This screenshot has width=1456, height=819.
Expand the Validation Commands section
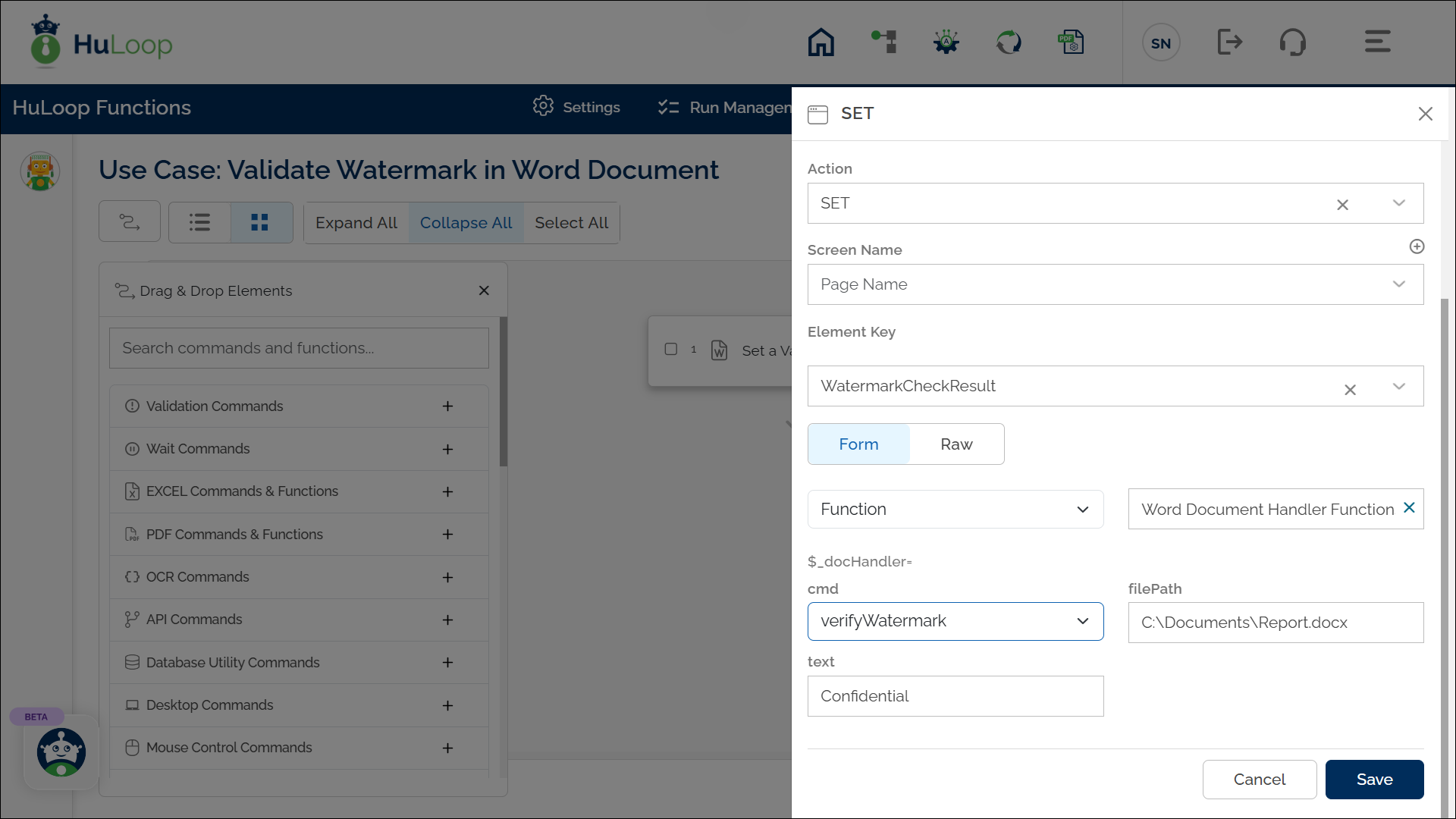447,406
